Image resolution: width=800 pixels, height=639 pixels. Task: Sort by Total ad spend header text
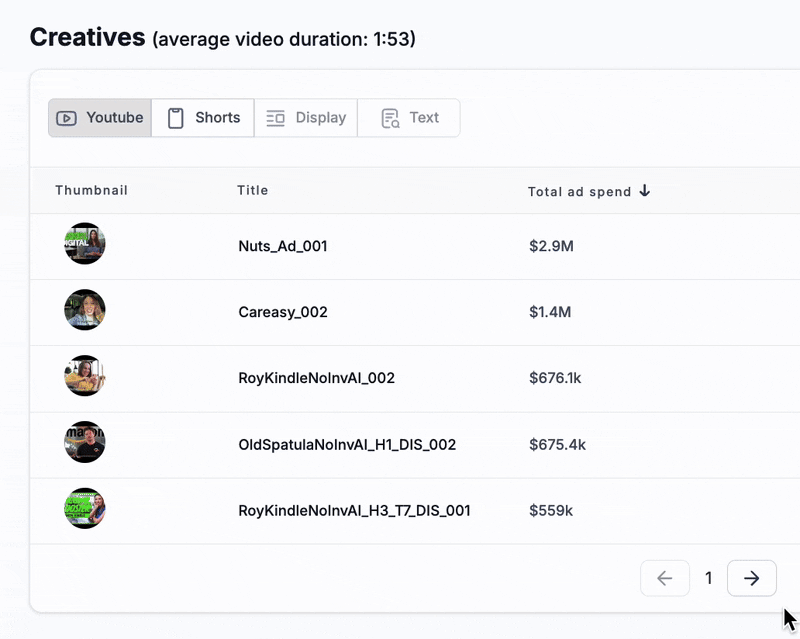click(579, 192)
